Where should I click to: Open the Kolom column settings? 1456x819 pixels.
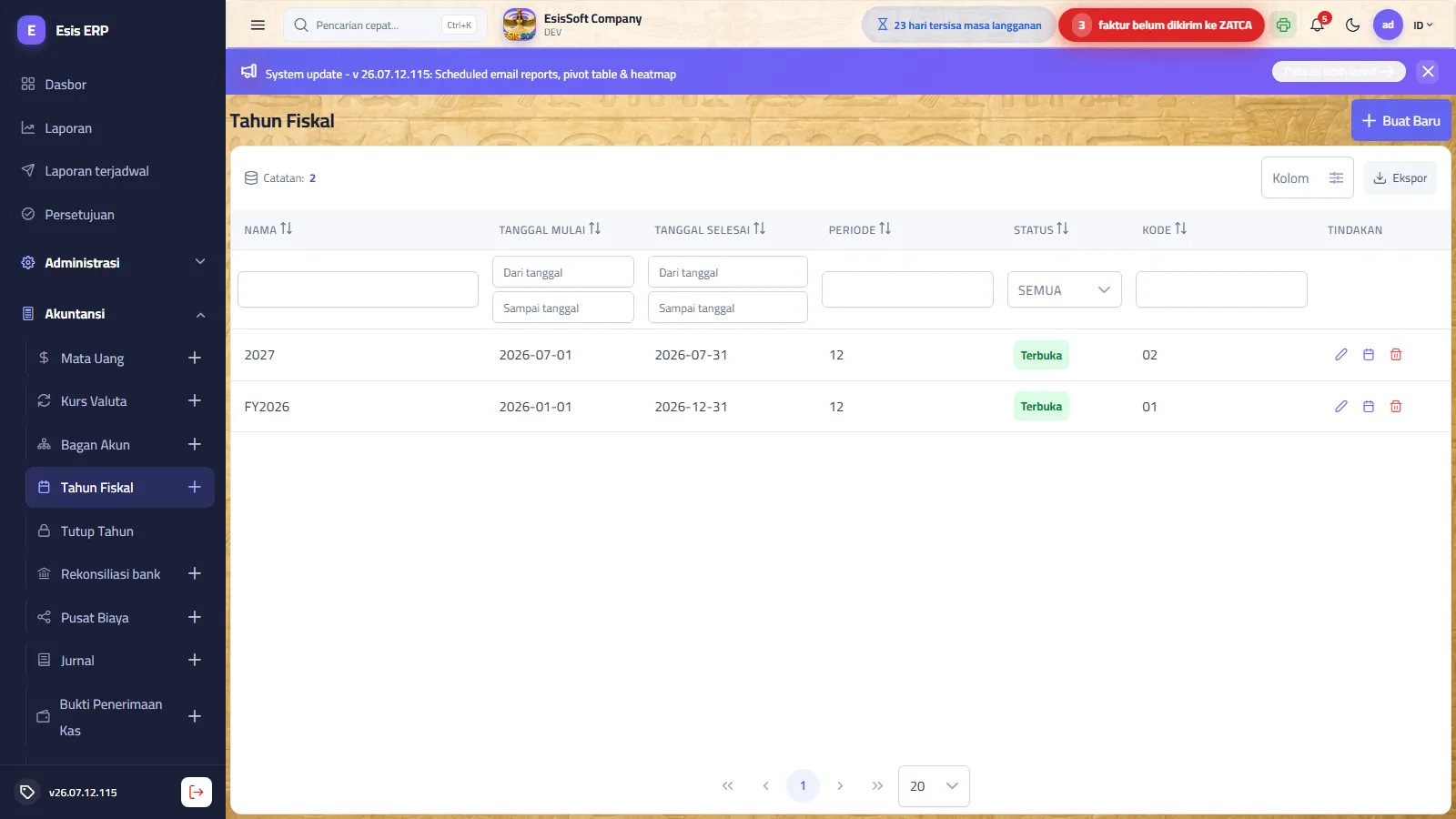click(x=1307, y=177)
